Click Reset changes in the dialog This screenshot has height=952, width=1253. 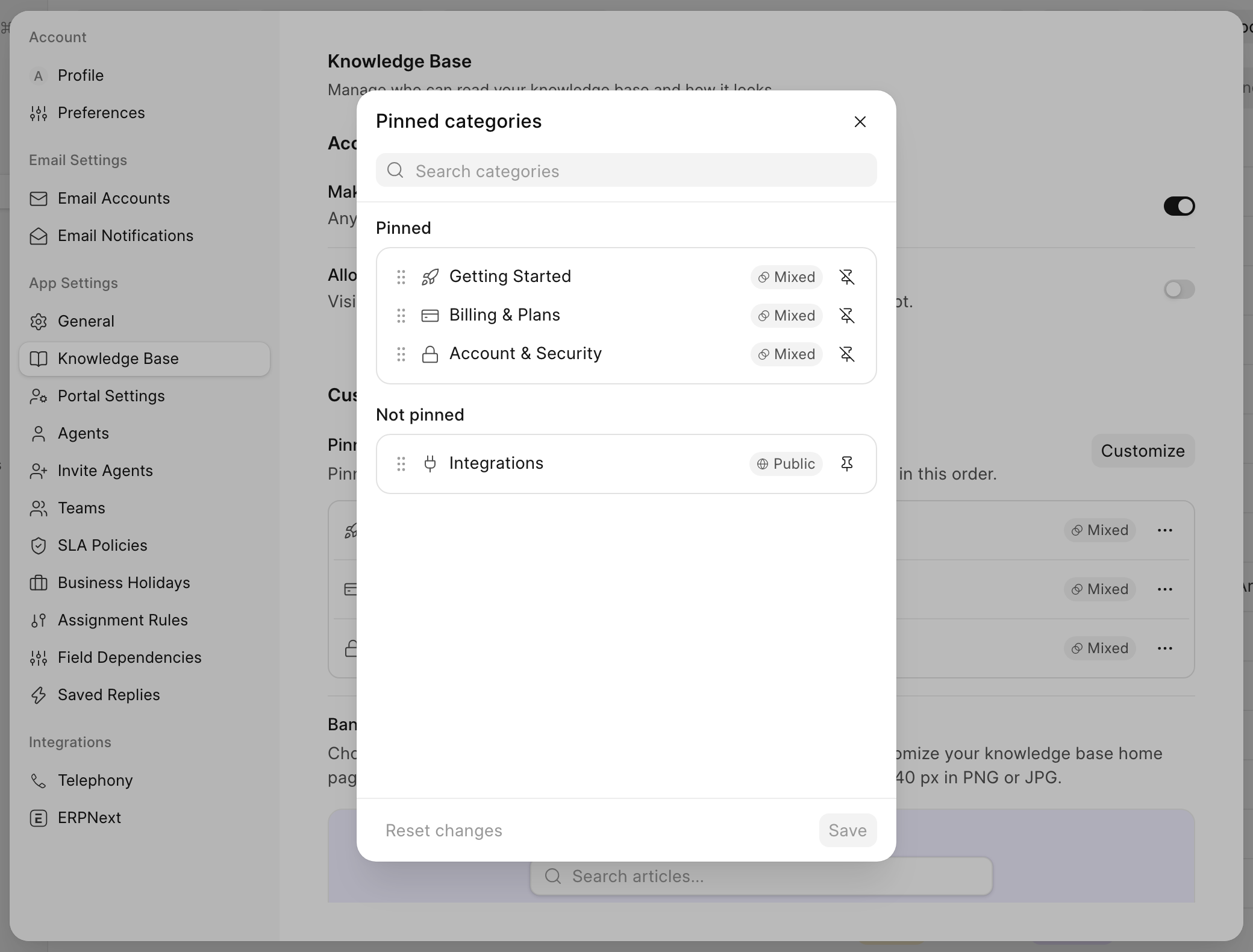[444, 830]
